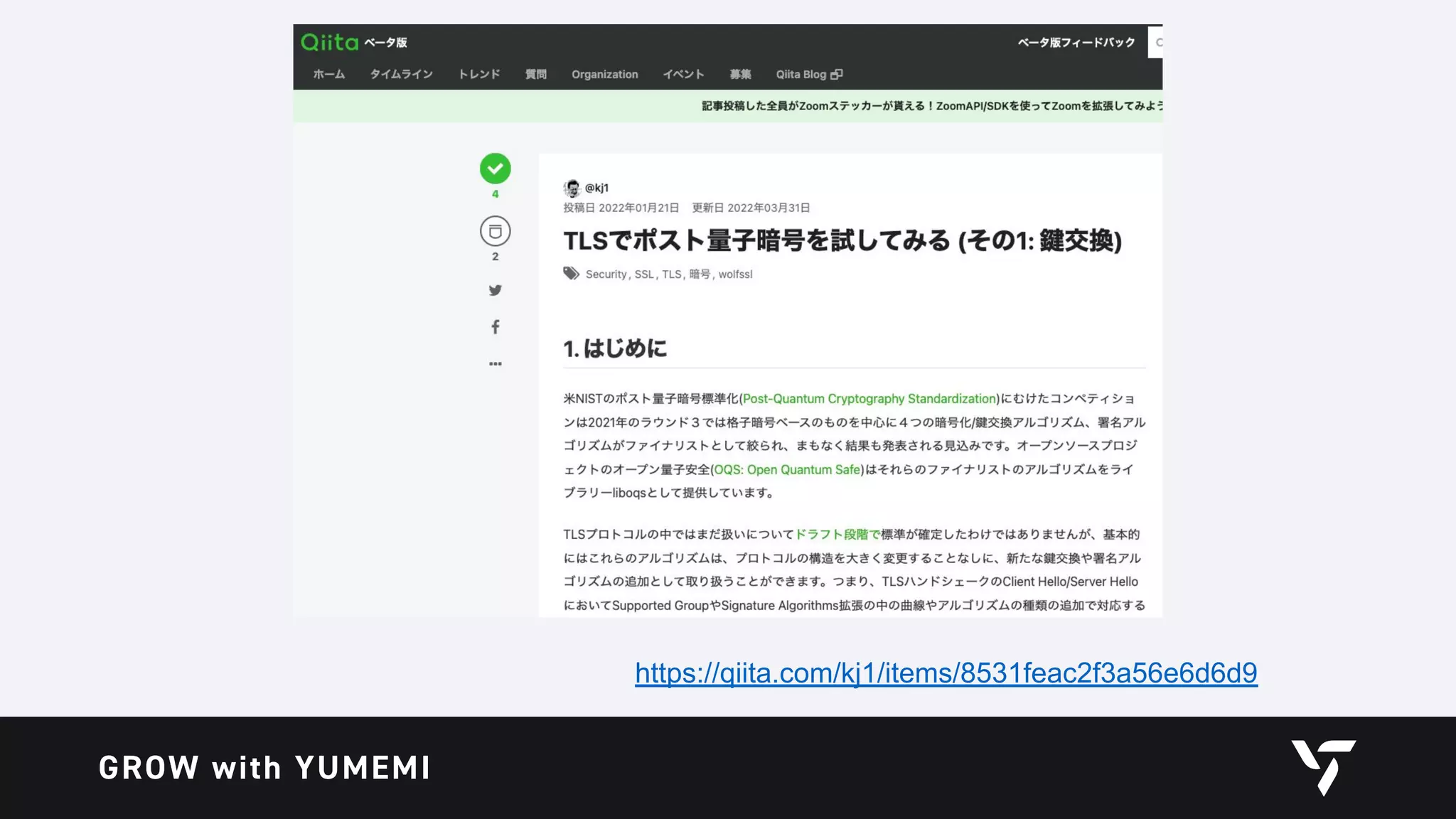Viewport: 1456px width, 819px height.
Task: Share article via Twitter icon
Action: point(495,290)
